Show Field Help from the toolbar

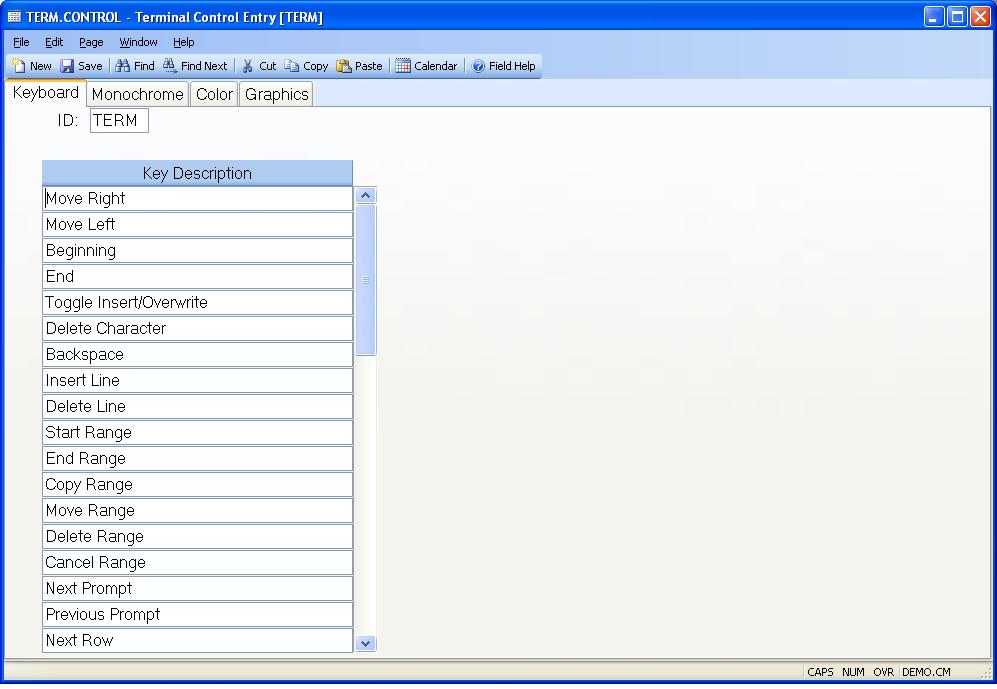pos(479,66)
